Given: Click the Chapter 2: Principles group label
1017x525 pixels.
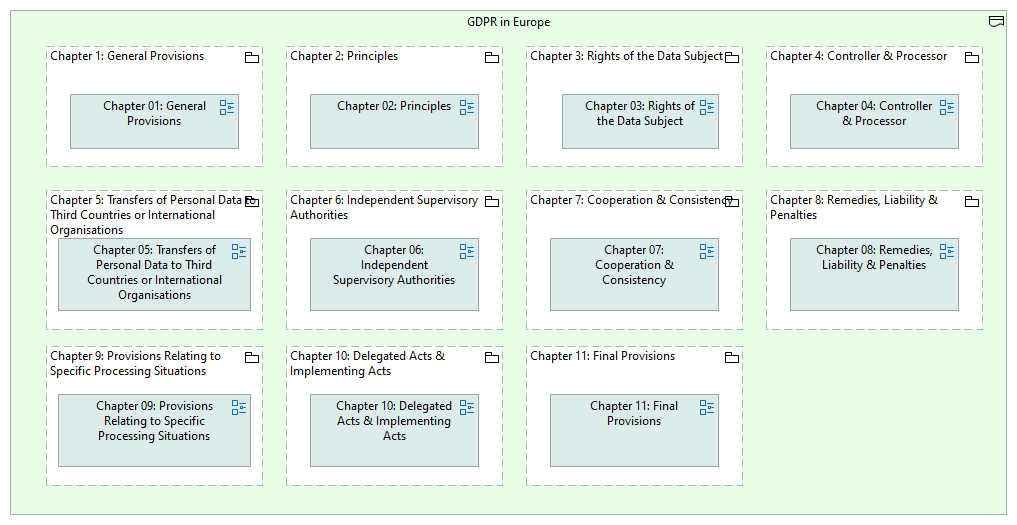Looking at the screenshot, I should 344,56.
